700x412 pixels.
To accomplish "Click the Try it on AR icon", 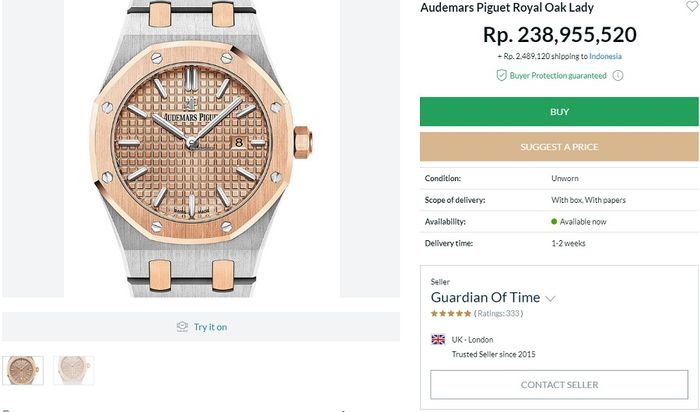I will point(182,327).
